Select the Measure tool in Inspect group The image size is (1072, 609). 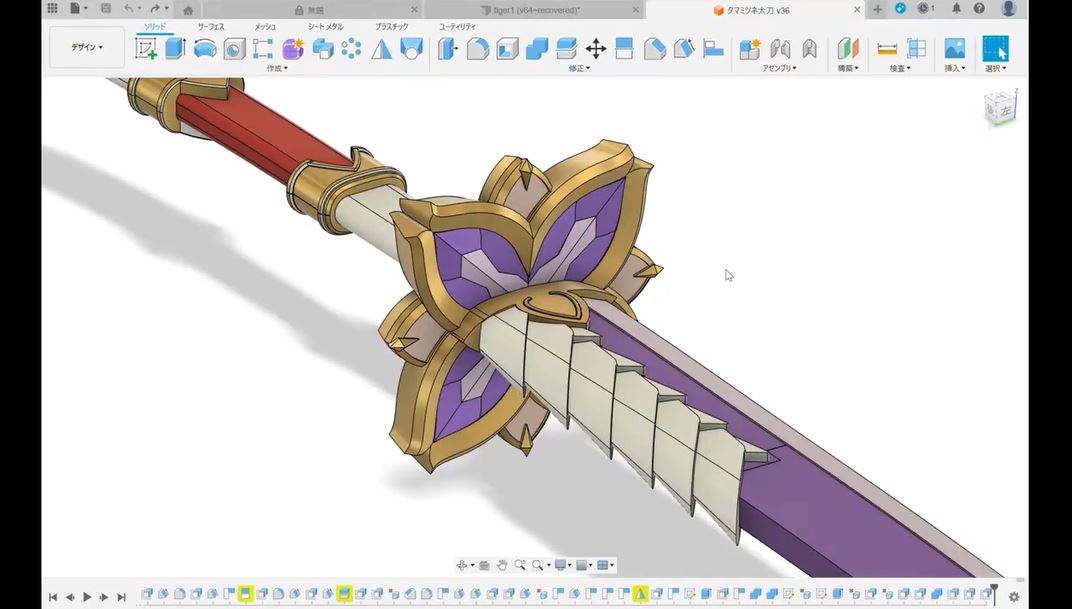(x=887, y=49)
